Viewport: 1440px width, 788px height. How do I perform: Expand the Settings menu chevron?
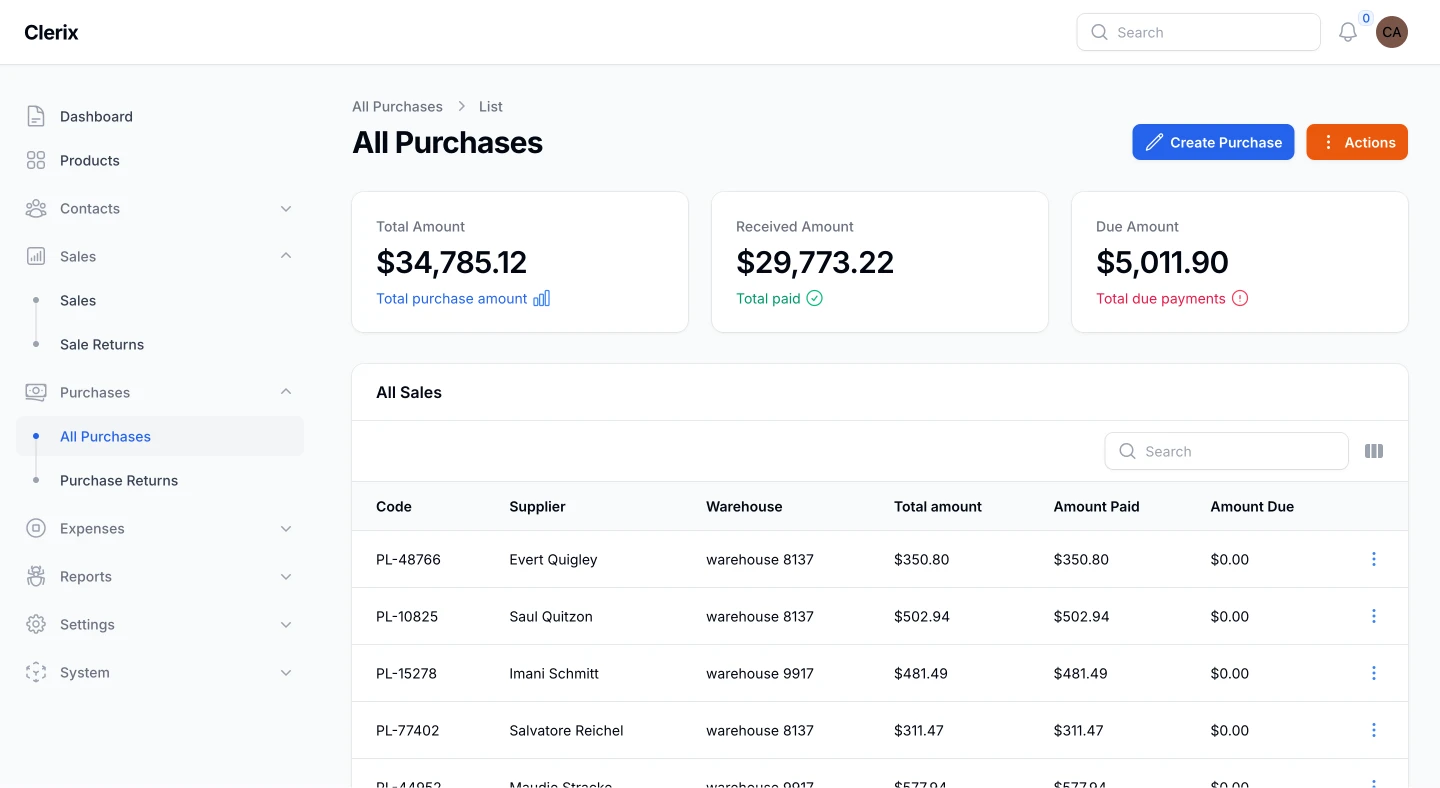pos(286,624)
